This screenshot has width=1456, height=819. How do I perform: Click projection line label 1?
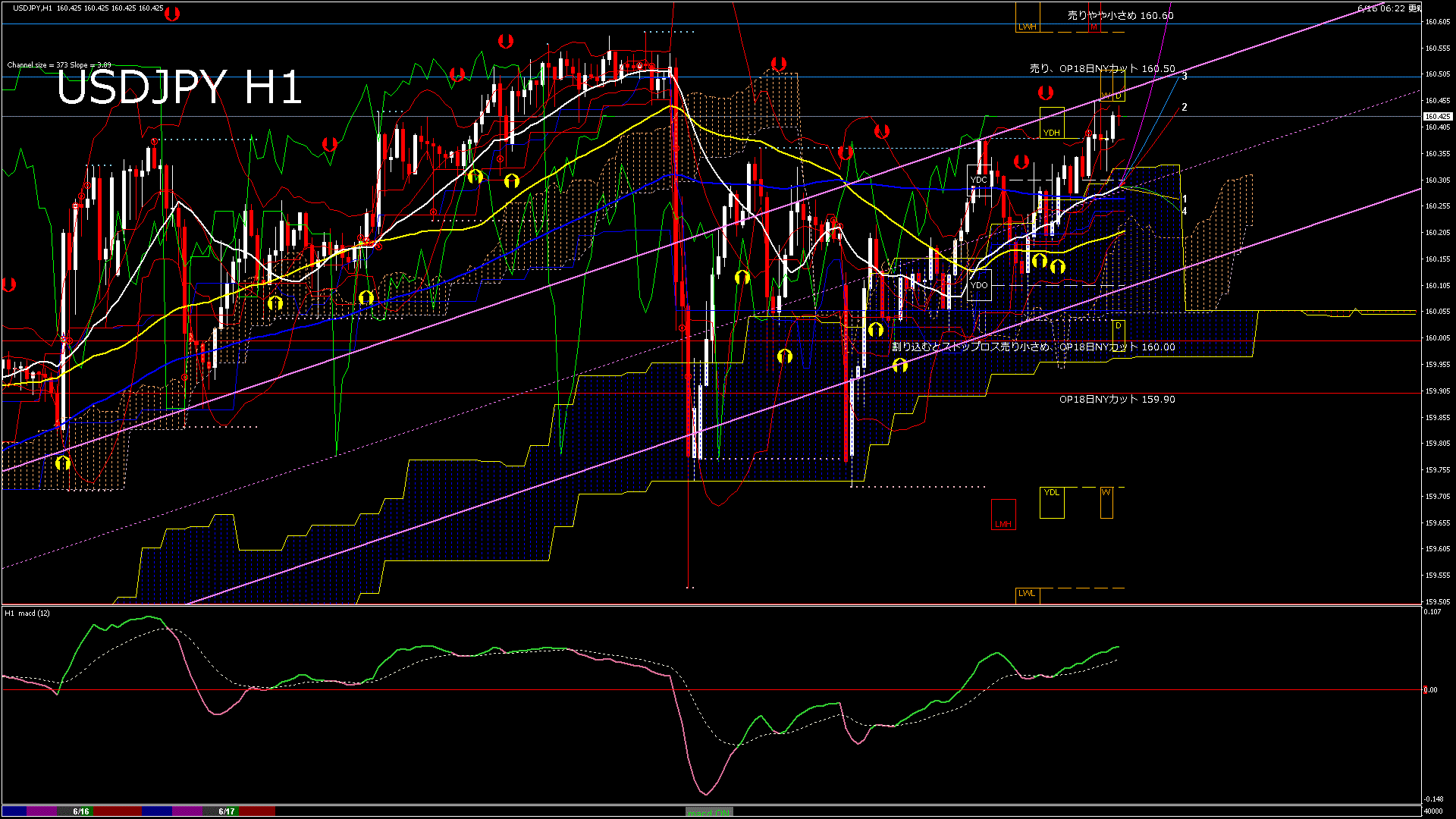[1185, 199]
